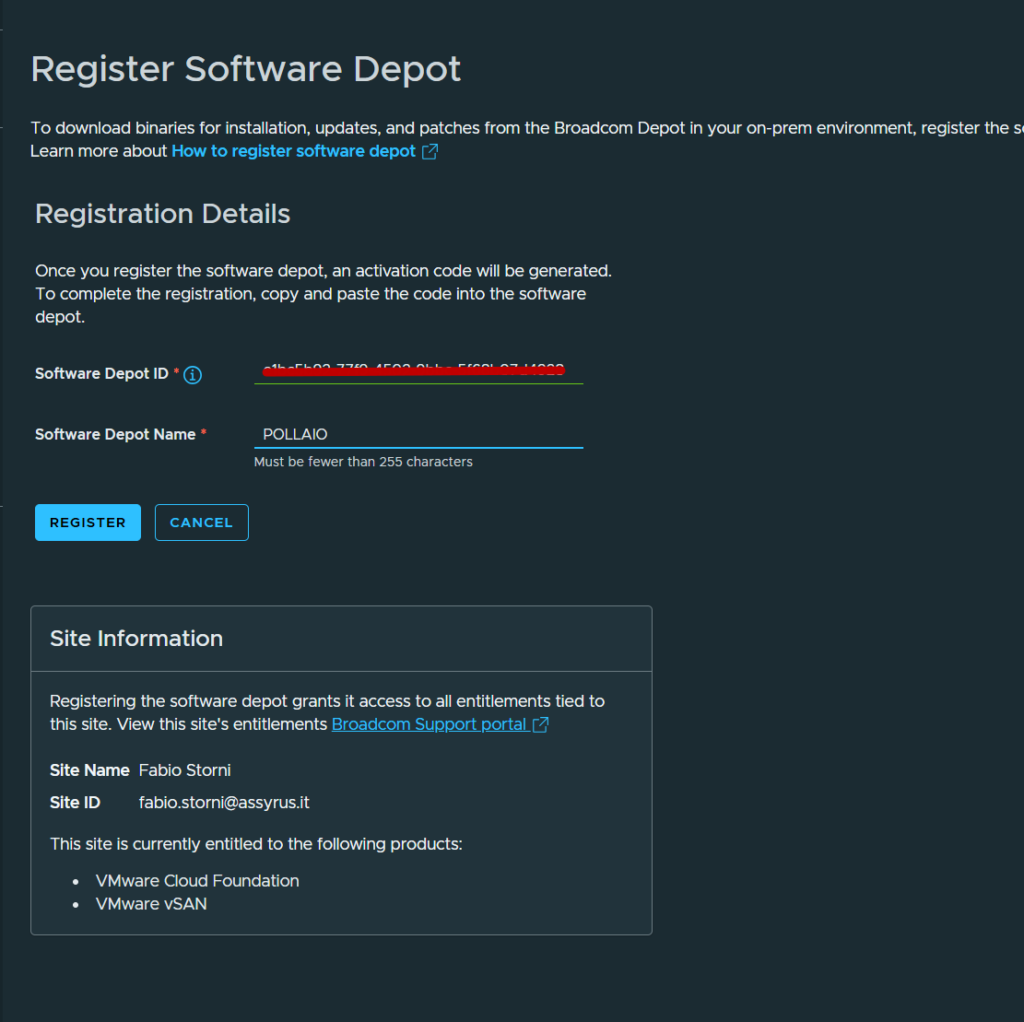The height and width of the screenshot is (1022, 1024).
Task: Click the Software Depot ID label
Action: pos(102,374)
